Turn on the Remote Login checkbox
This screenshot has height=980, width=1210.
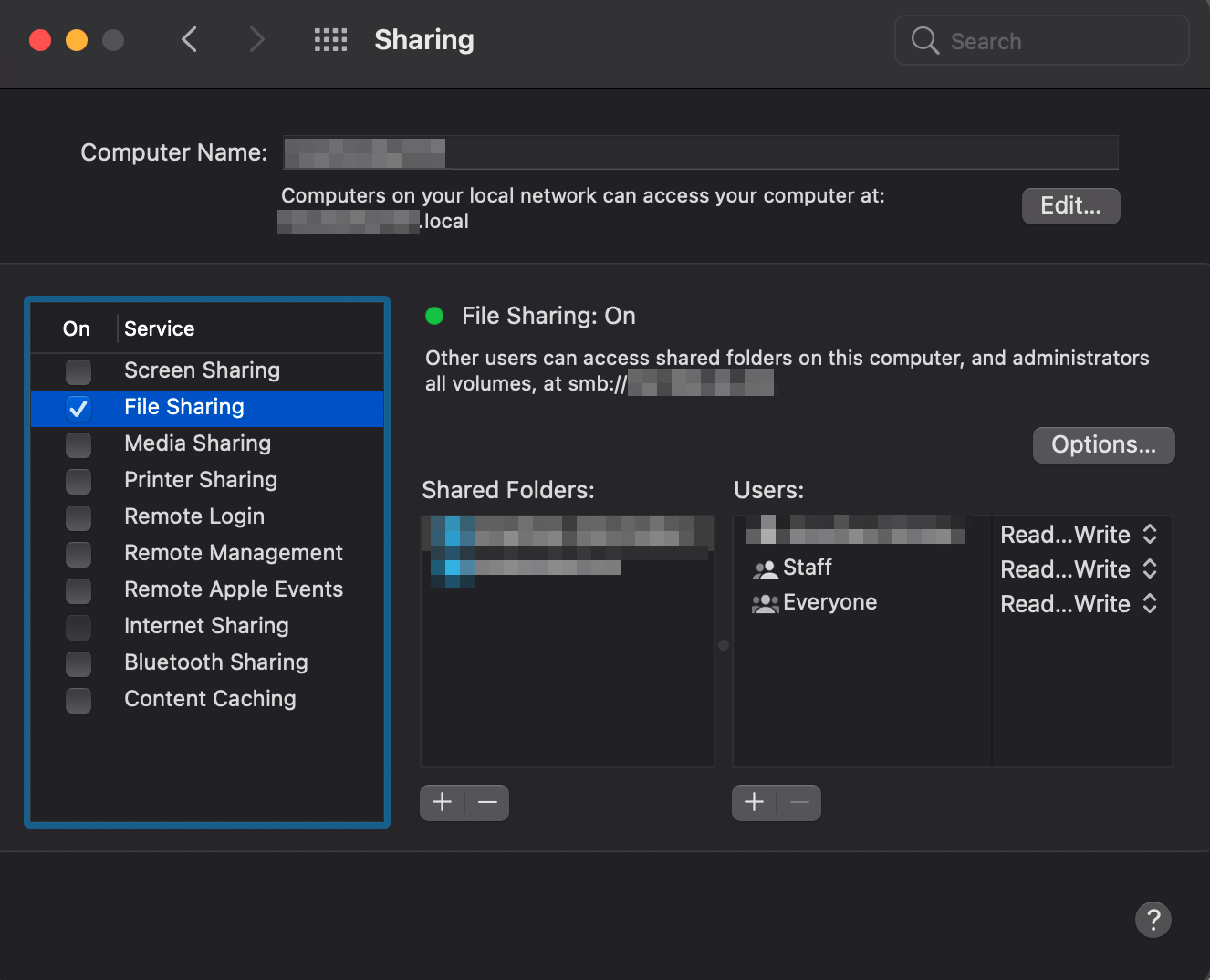[78, 517]
